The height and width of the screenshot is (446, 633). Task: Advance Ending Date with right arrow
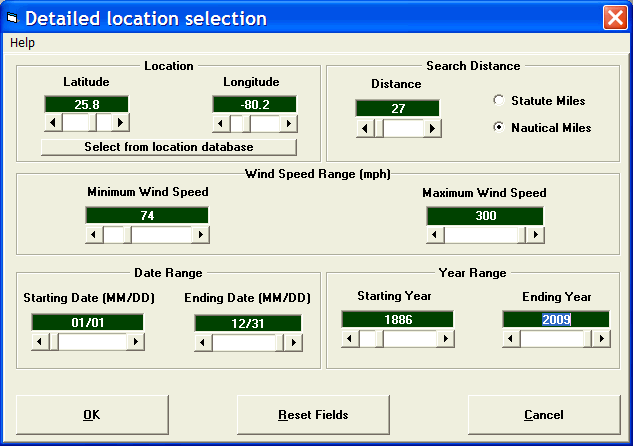pos(293,342)
